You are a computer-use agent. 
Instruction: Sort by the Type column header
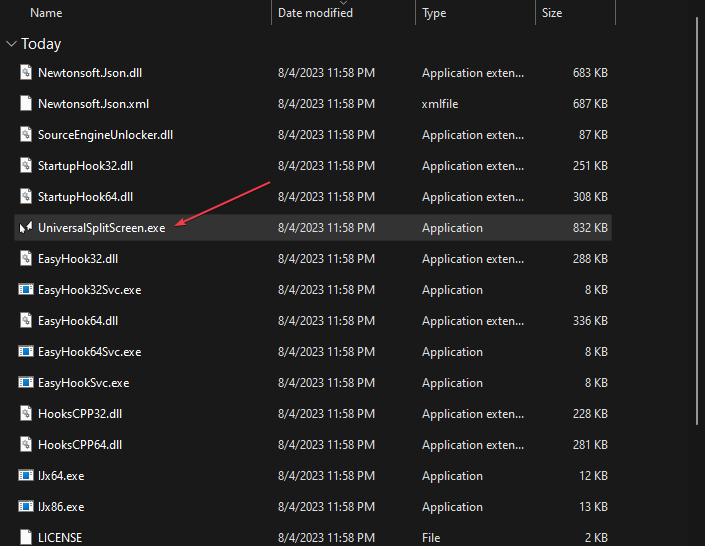tap(434, 13)
